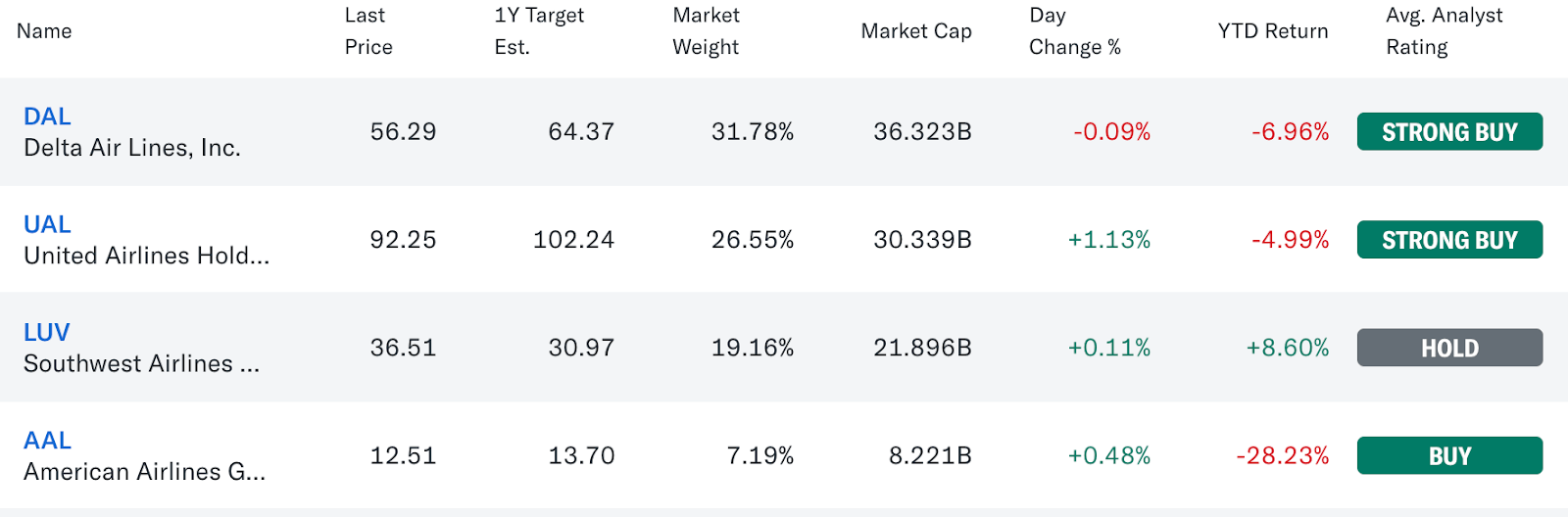Sort by the 1Y Target Est. header
1568x517 pixels.
(539, 31)
